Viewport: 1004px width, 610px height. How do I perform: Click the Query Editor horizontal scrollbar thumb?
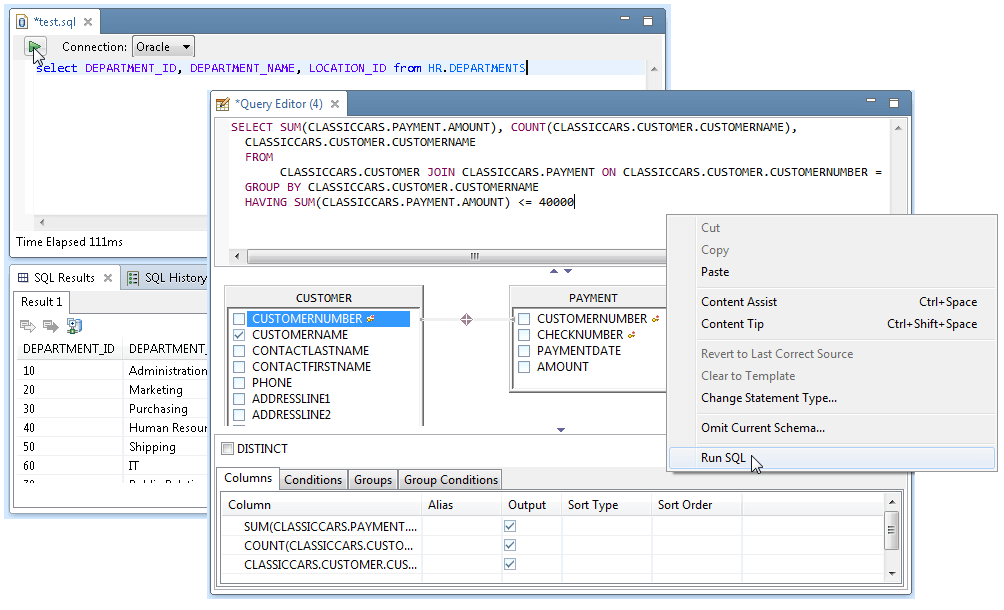pos(458,257)
